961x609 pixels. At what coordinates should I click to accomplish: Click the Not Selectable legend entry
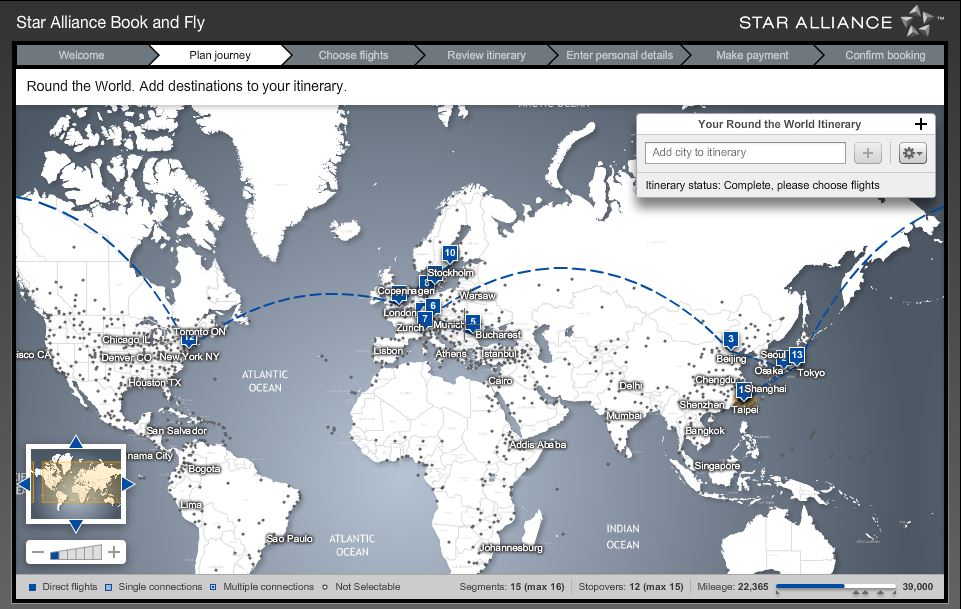click(x=361, y=587)
